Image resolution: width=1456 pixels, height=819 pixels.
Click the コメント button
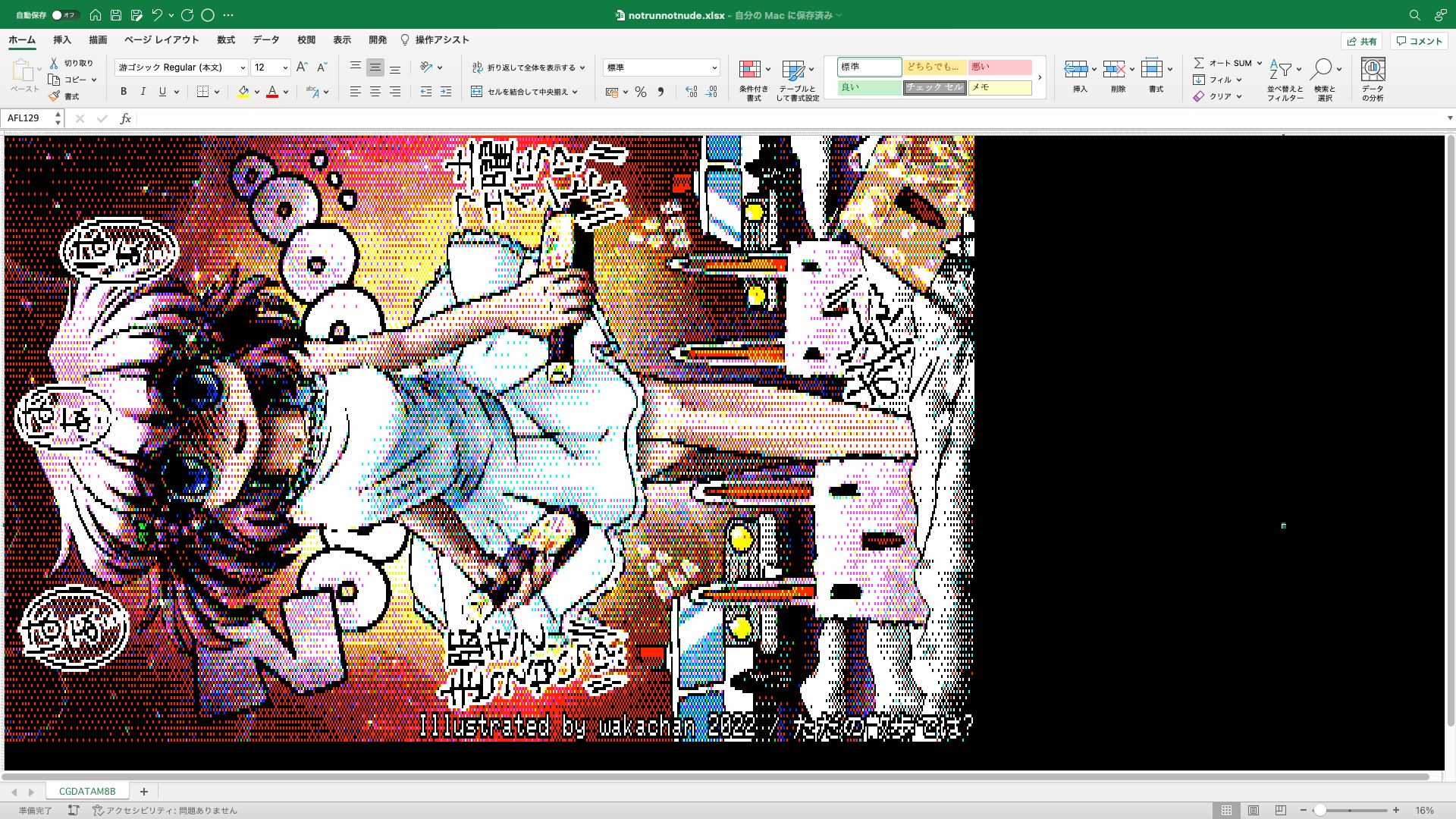[1420, 42]
